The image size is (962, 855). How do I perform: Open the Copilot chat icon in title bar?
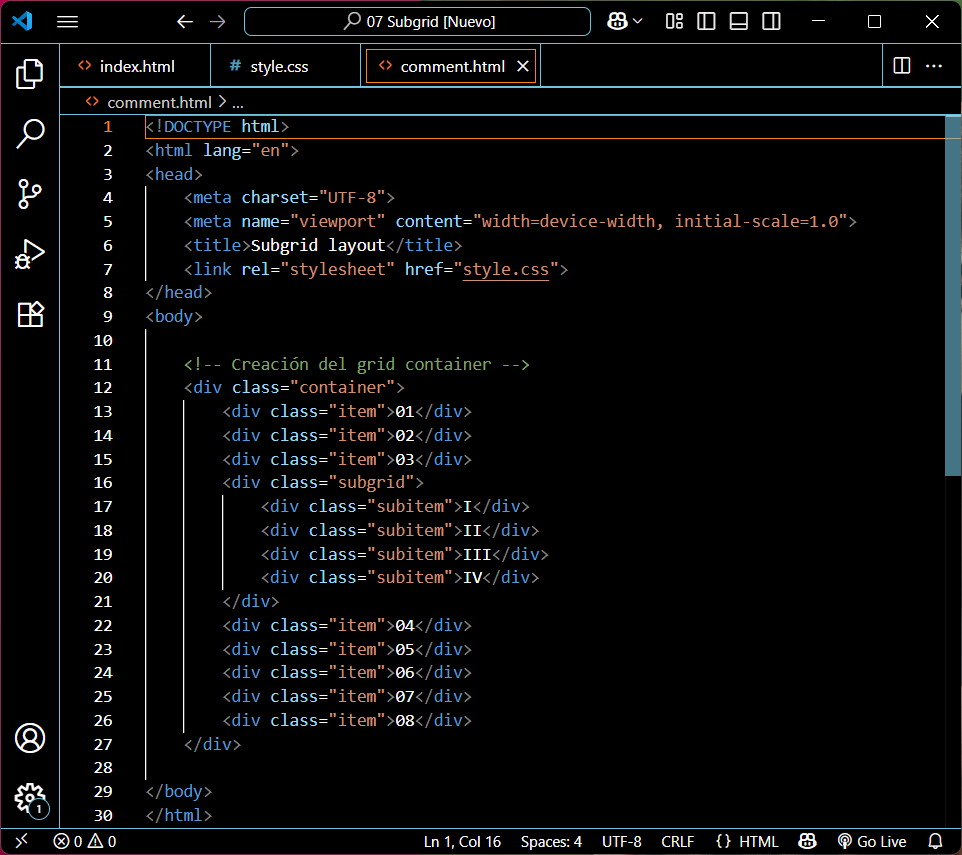coord(617,22)
